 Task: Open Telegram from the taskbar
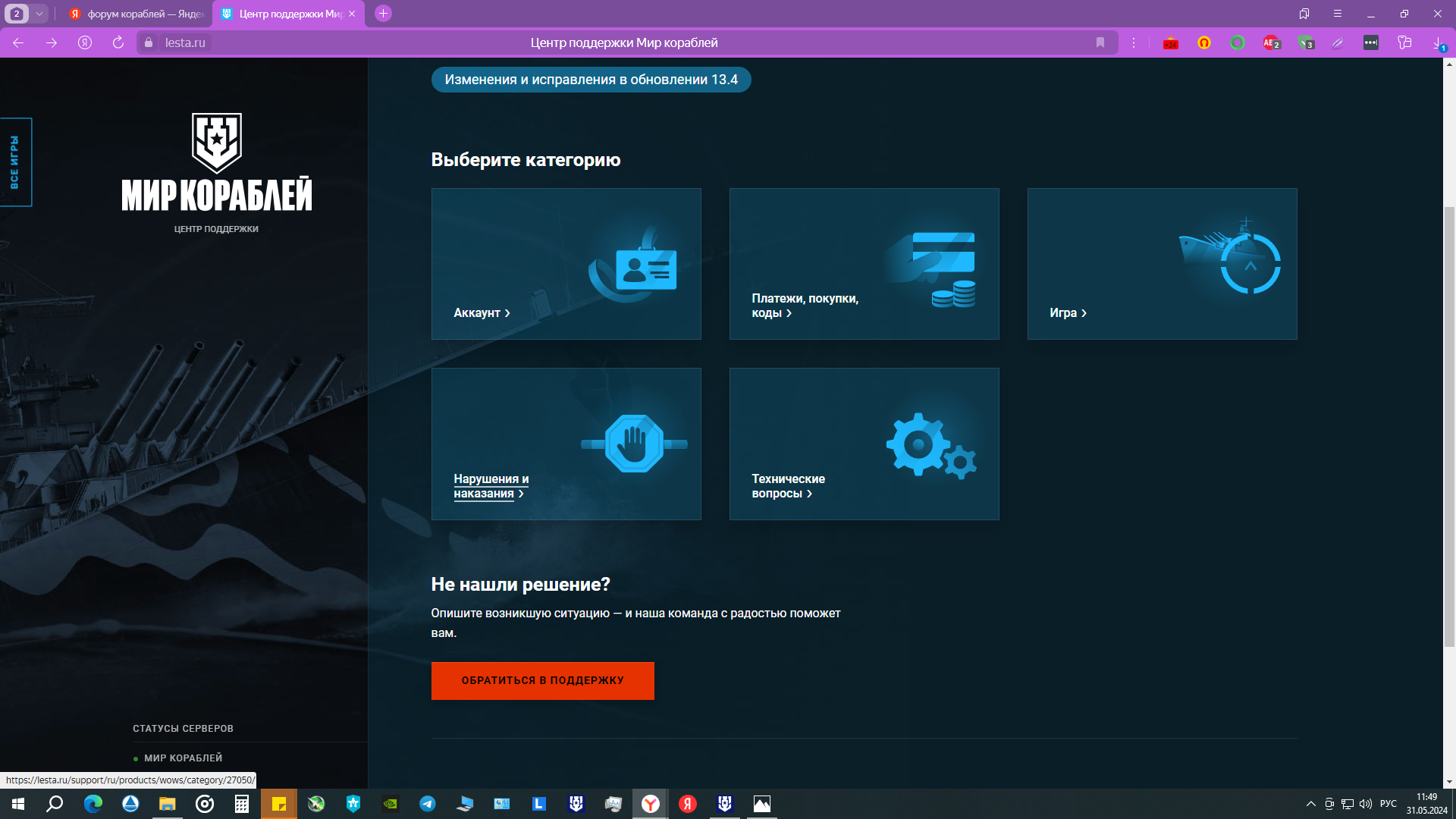coord(428,804)
